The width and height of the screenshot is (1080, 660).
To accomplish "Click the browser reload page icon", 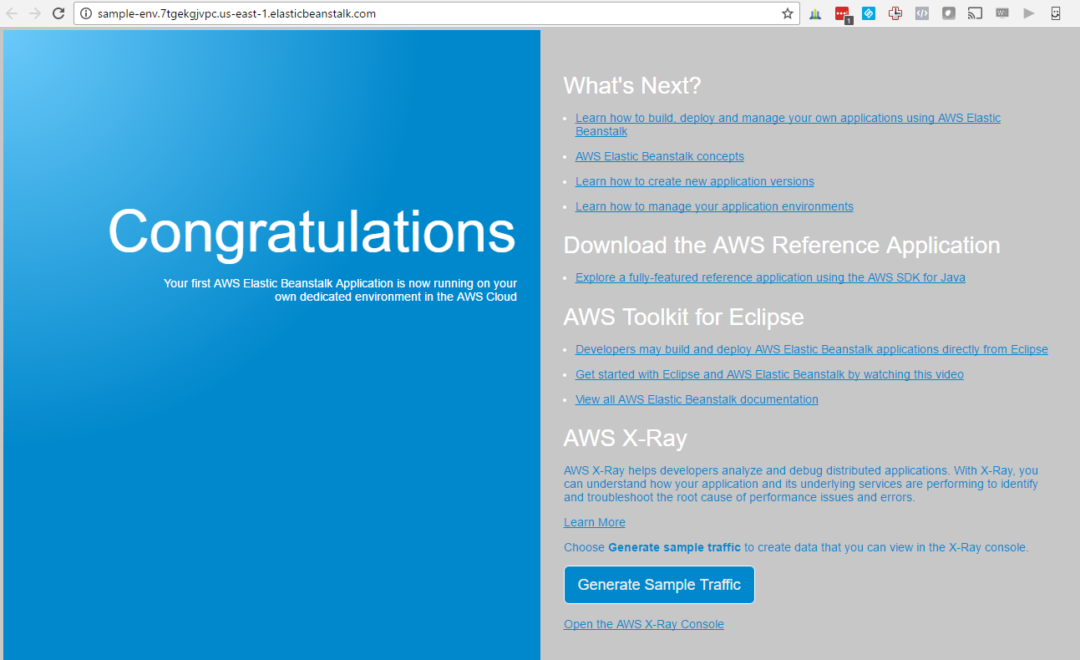I will (58, 14).
